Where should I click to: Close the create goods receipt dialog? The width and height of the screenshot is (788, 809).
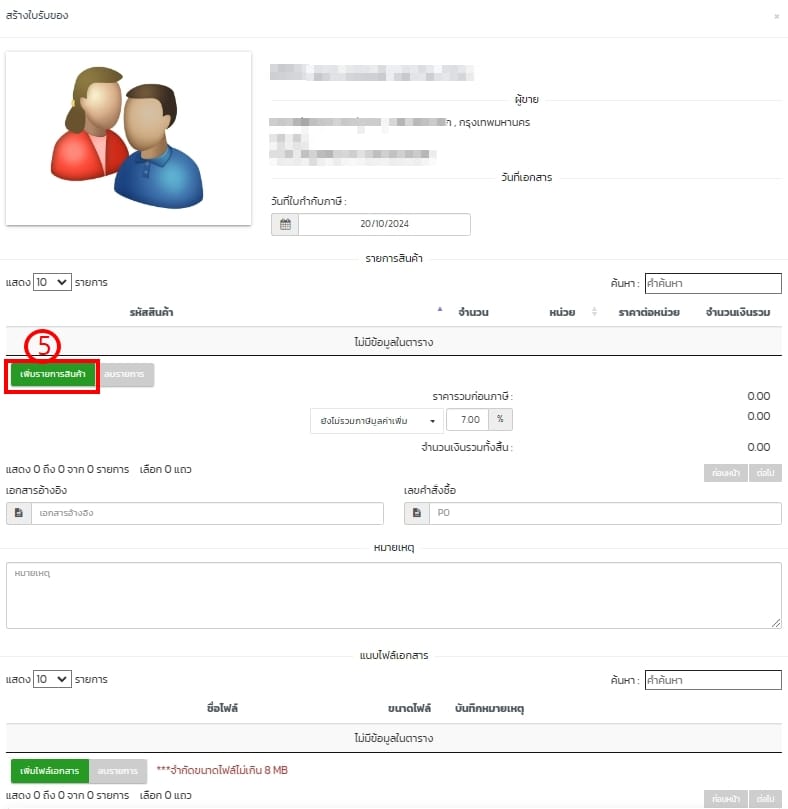pos(777,16)
